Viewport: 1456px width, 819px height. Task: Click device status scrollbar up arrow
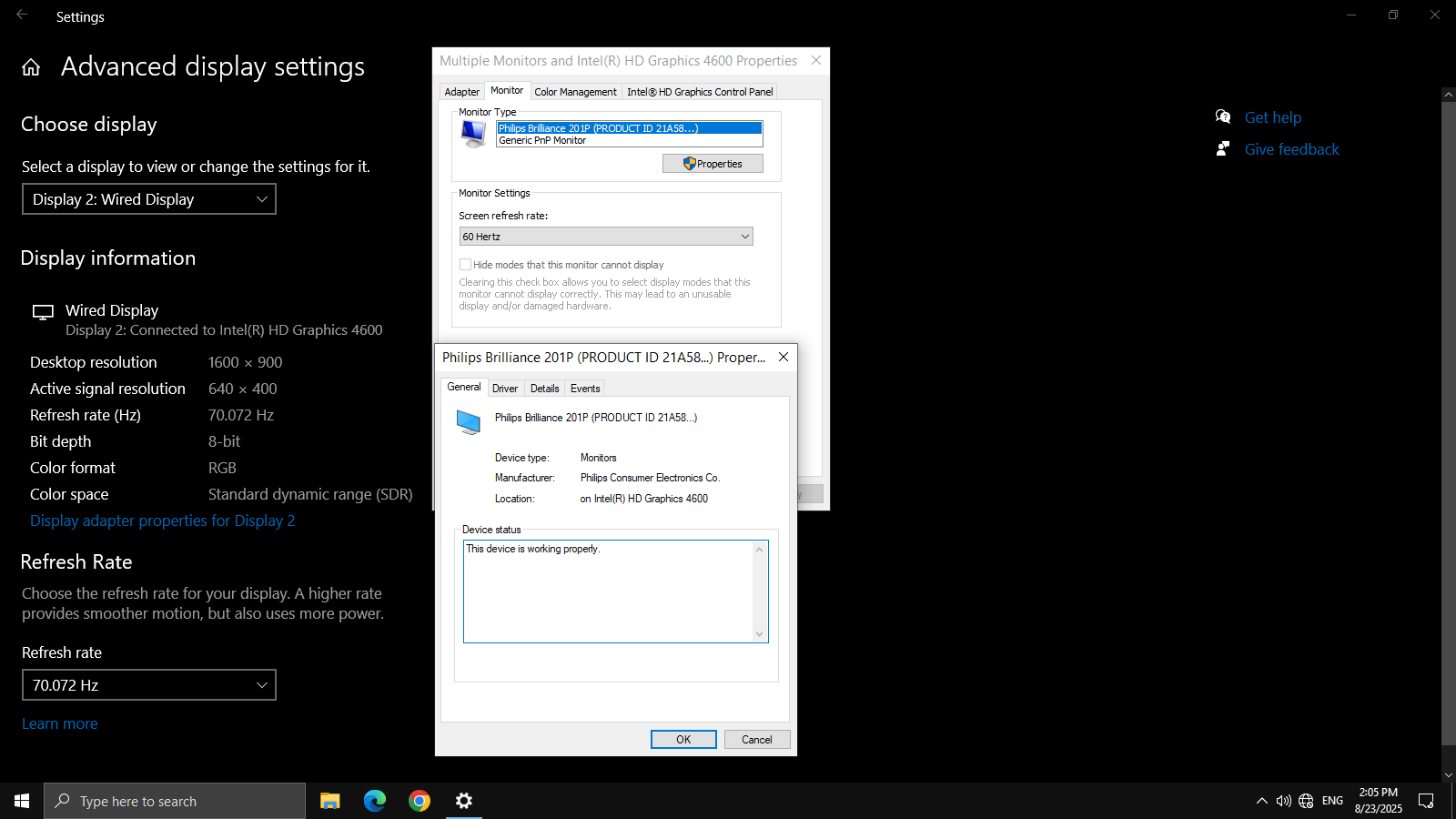tap(760, 549)
